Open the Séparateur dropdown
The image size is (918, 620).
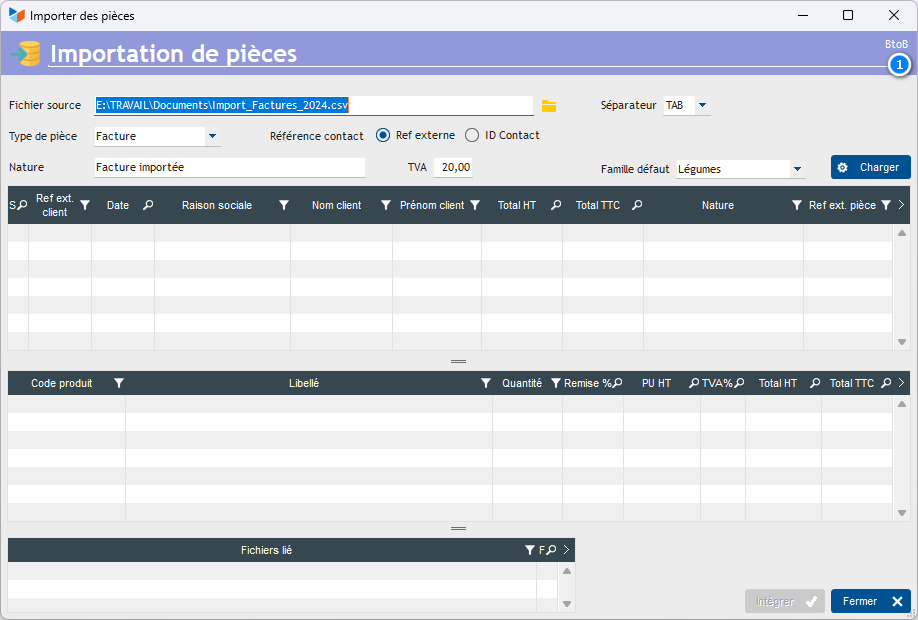(x=702, y=105)
